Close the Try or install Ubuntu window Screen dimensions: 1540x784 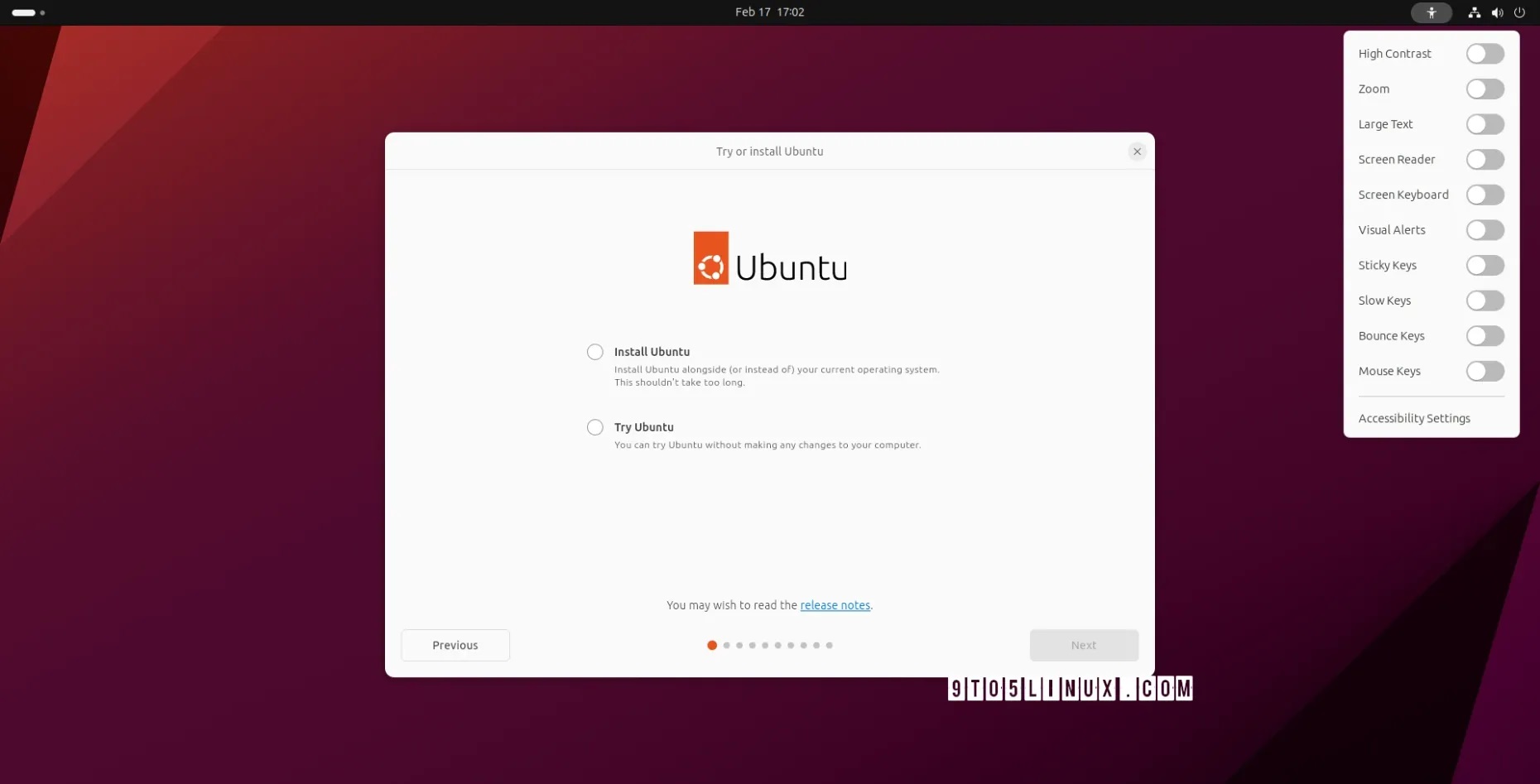1137,152
